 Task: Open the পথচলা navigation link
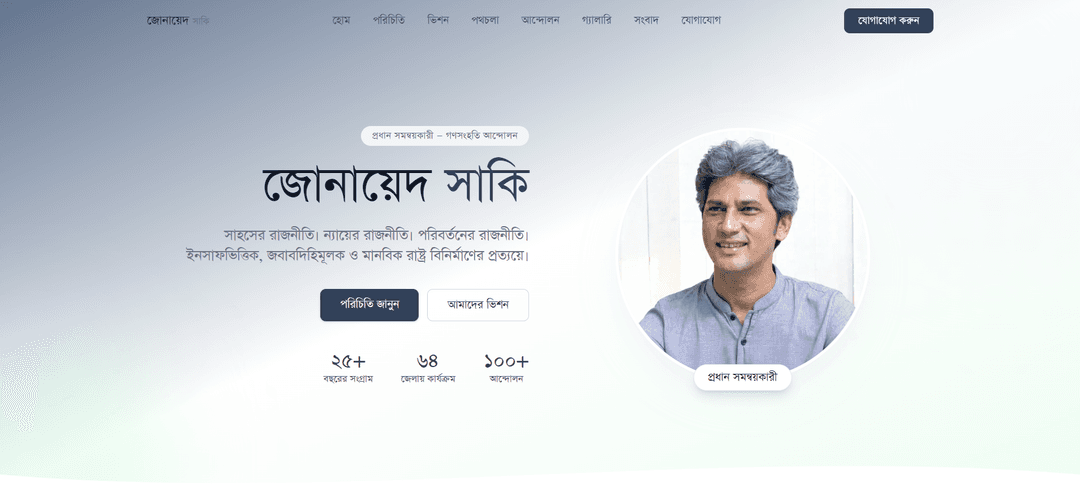pos(485,20)
